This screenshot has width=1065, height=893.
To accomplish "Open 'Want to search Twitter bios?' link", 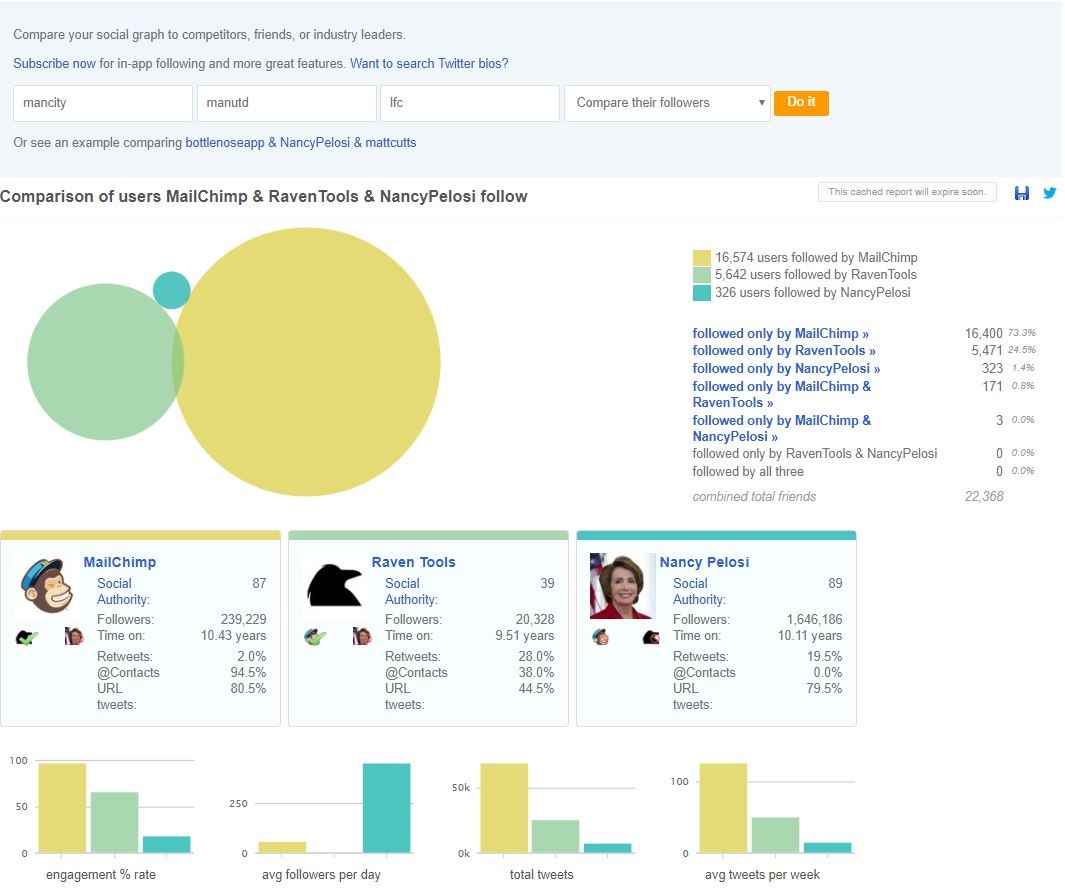I will tap(428, 63).
